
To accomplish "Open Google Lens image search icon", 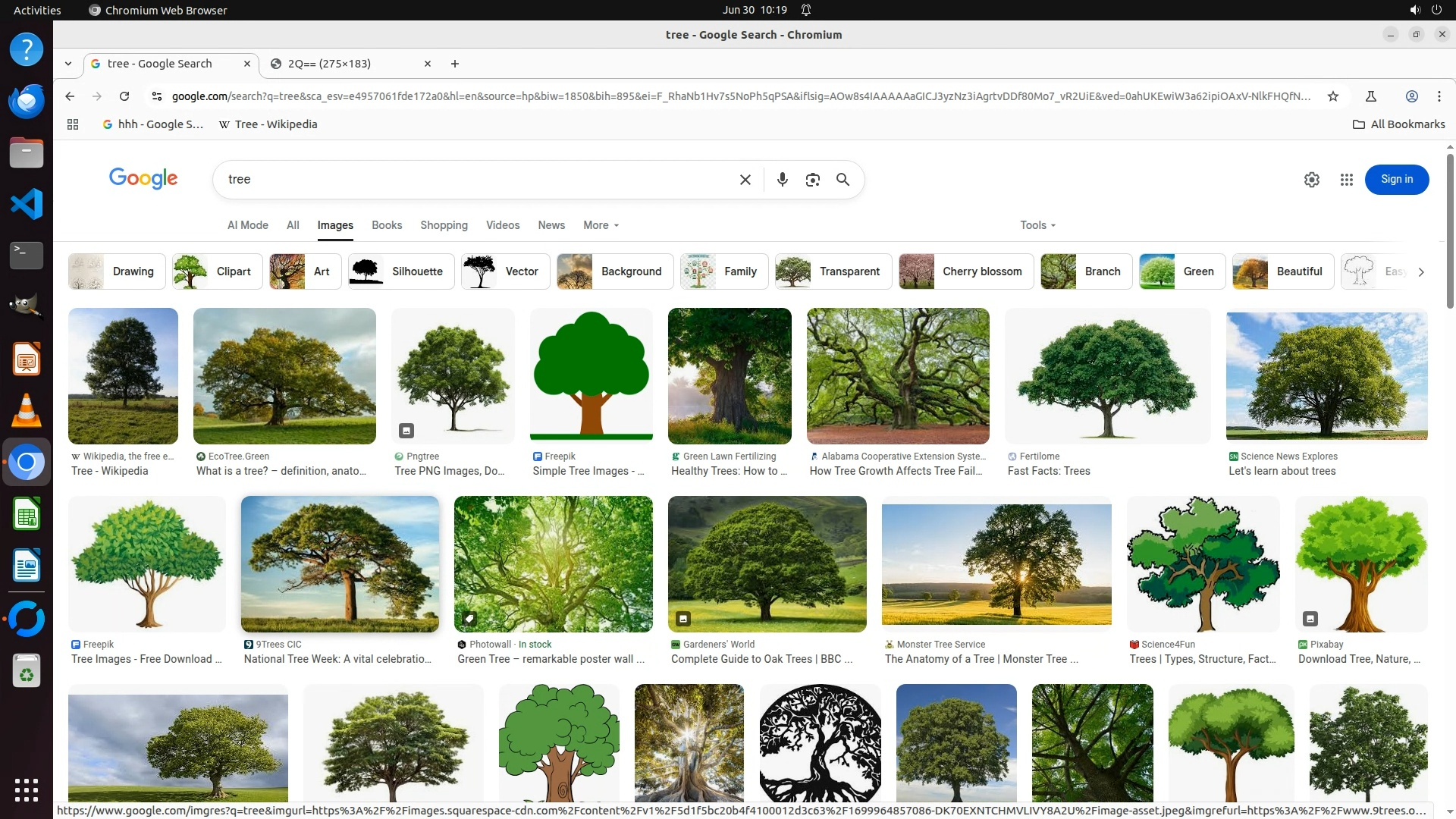I will point(812,180).
